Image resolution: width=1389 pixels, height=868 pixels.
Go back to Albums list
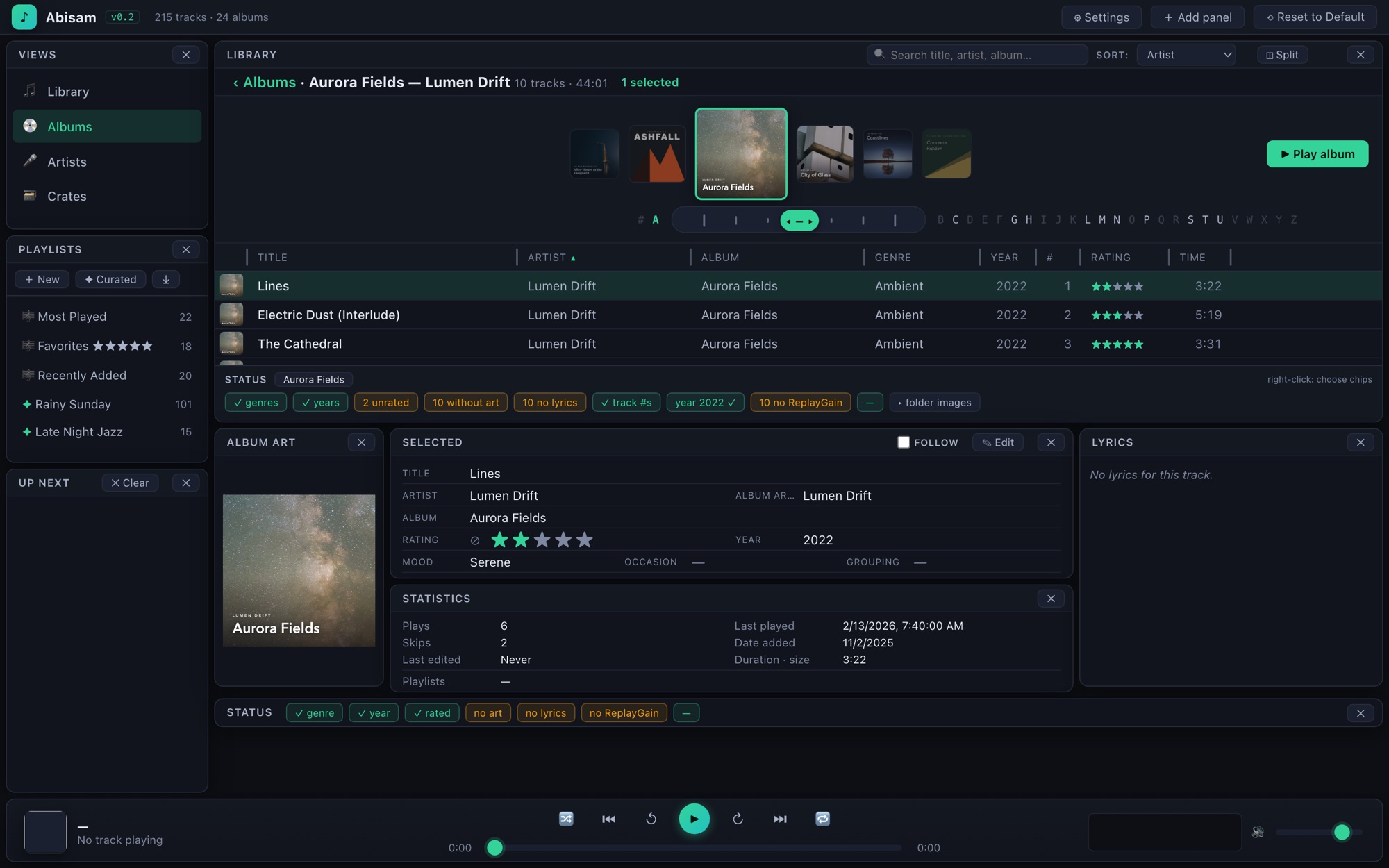pos(264,83)
